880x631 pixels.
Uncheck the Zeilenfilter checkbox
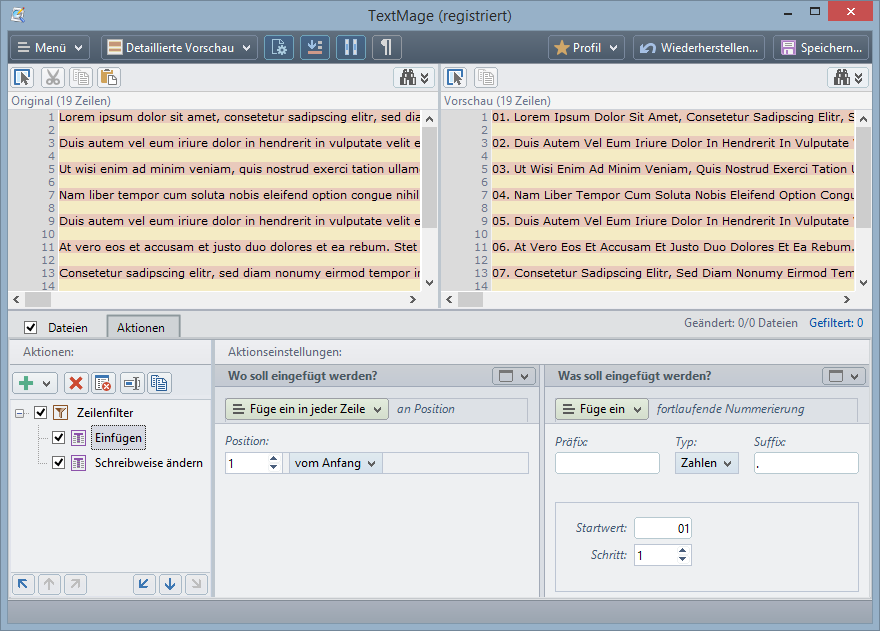tap(41, 412)
